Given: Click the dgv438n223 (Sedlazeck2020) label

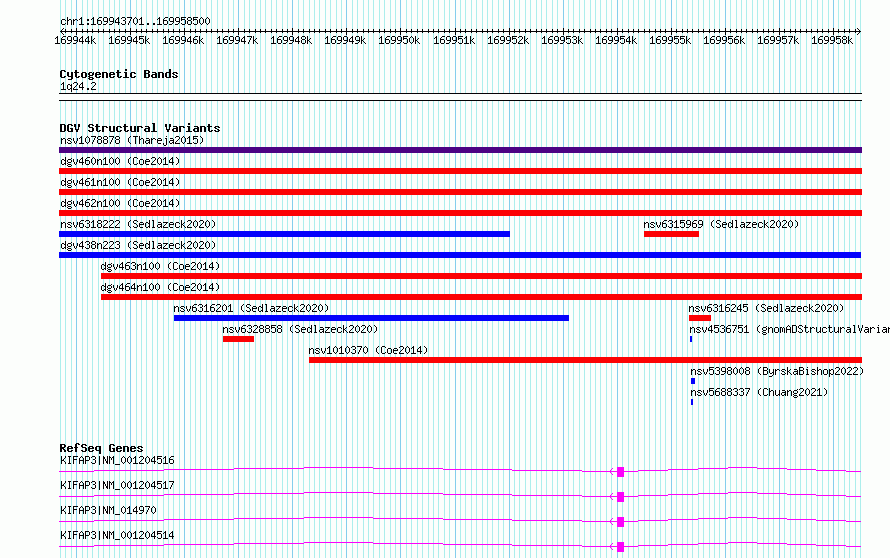Looking at the screenshot, I should [x=138, y=245].
